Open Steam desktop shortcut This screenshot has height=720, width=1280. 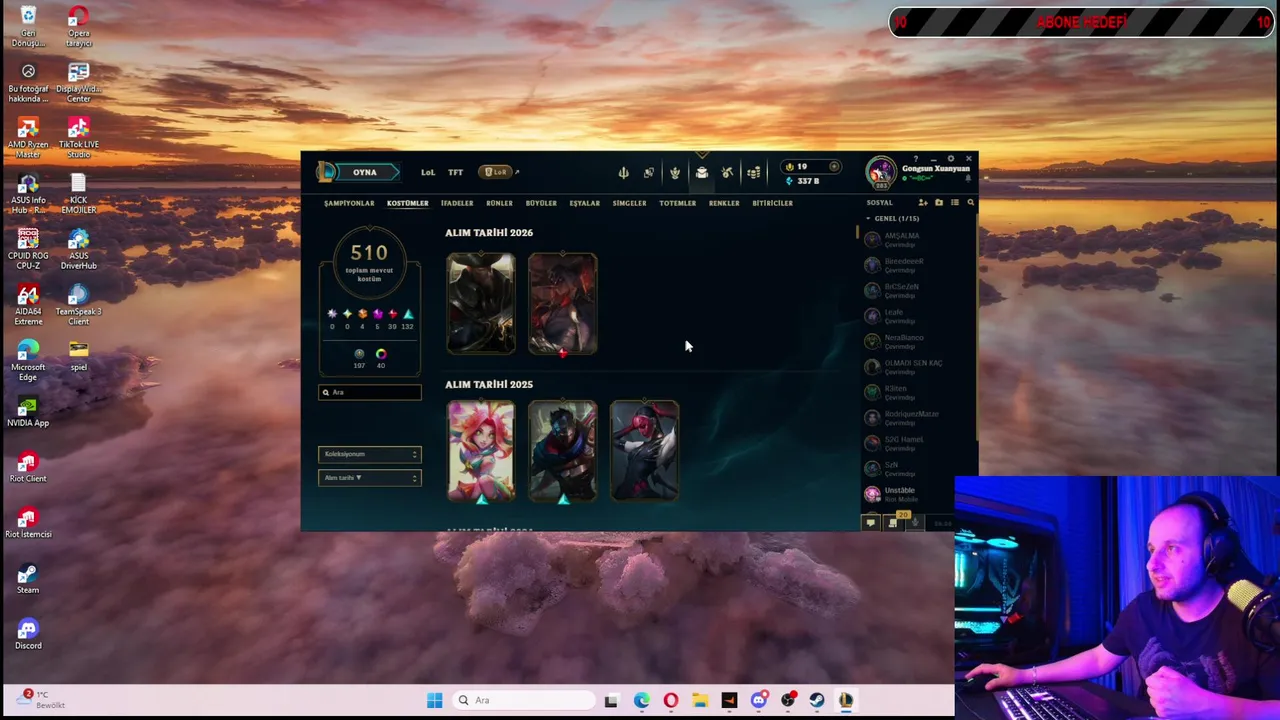tap(28, 578)
